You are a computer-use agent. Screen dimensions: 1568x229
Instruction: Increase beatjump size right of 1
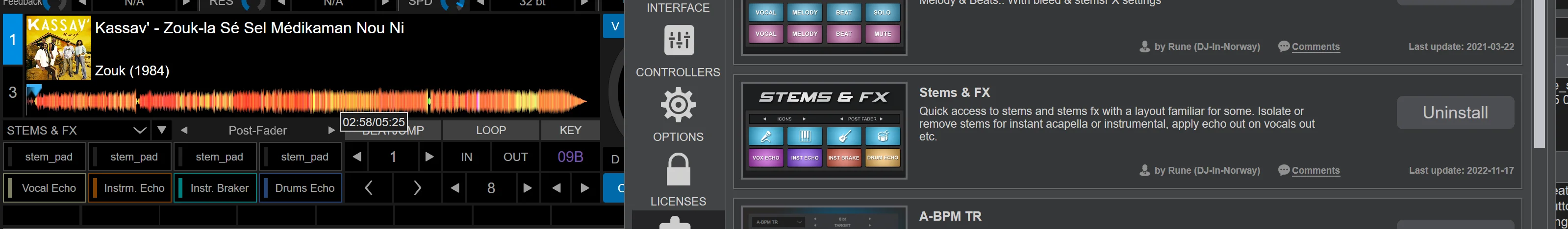pyautogui.click(x=429, y=157)
